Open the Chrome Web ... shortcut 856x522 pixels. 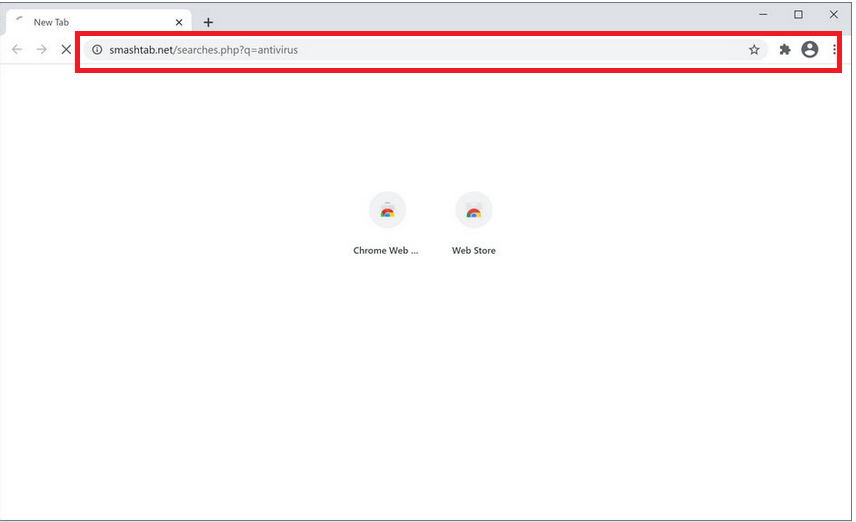click(387, 224)
